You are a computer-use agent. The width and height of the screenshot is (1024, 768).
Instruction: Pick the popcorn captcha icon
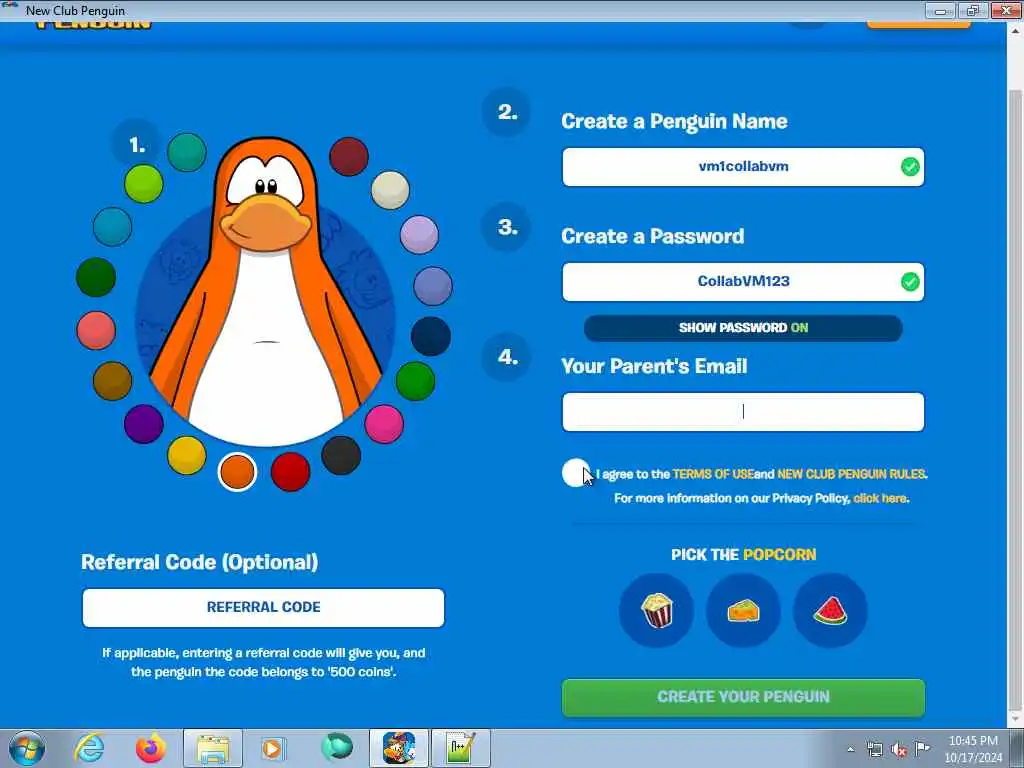point(656,611)
